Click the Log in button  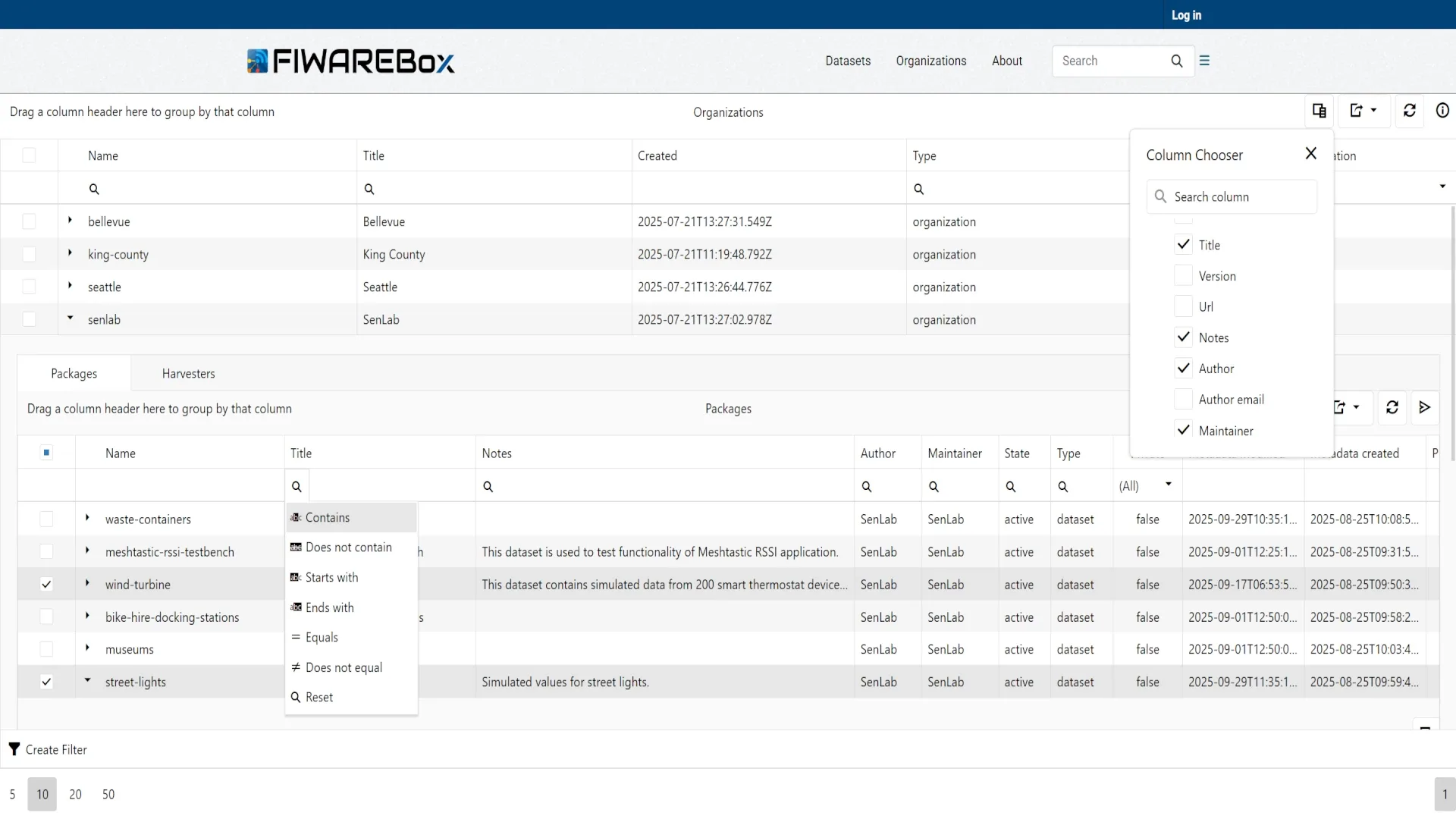(1185, 14)
